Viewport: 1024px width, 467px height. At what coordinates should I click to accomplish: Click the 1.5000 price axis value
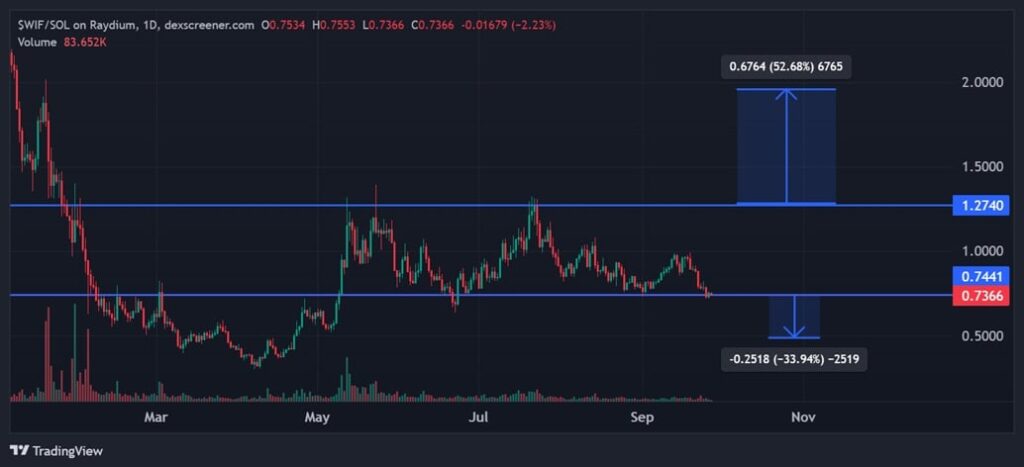coord(982,167)
